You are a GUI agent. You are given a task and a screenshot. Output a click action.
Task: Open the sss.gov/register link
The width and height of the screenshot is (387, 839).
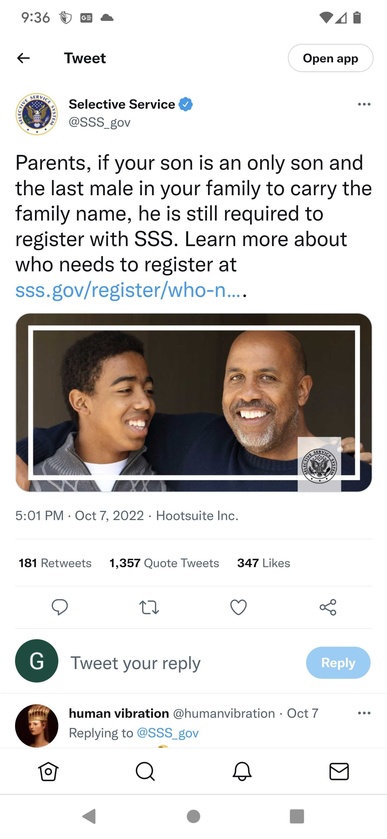coord(130,290)
